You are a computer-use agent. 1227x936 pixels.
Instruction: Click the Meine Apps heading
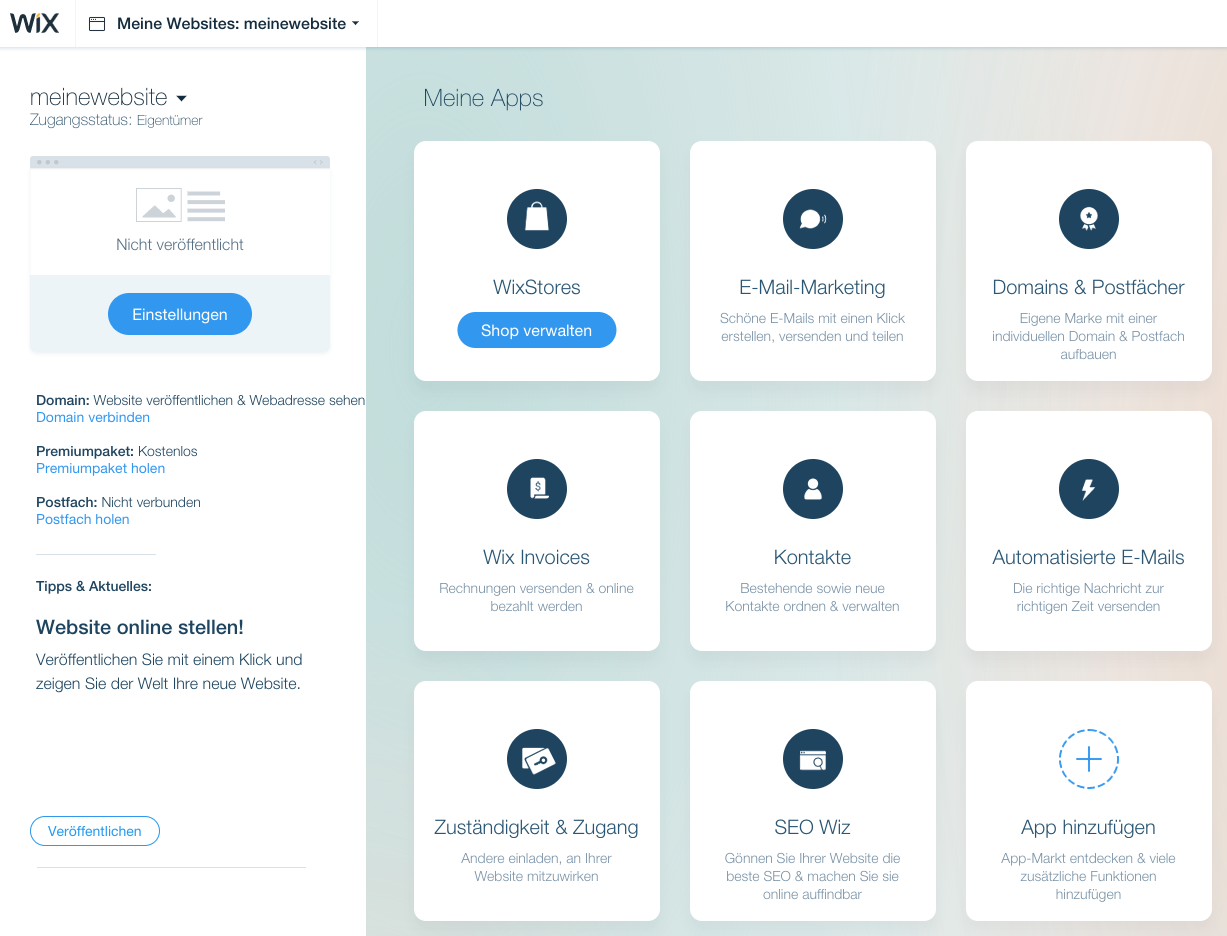click(483, 98)
